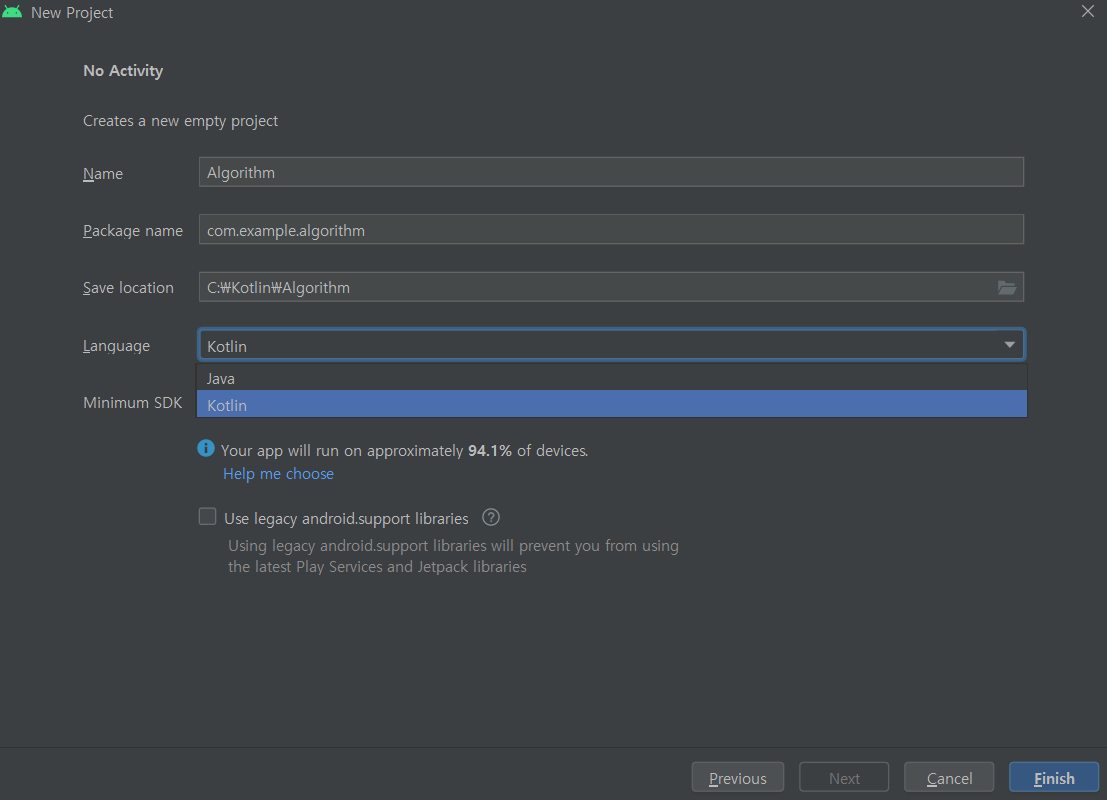Go back with the Previous button
This screenshot has width=1107, height=800.
pyautogui.click(x=738, y=777)
